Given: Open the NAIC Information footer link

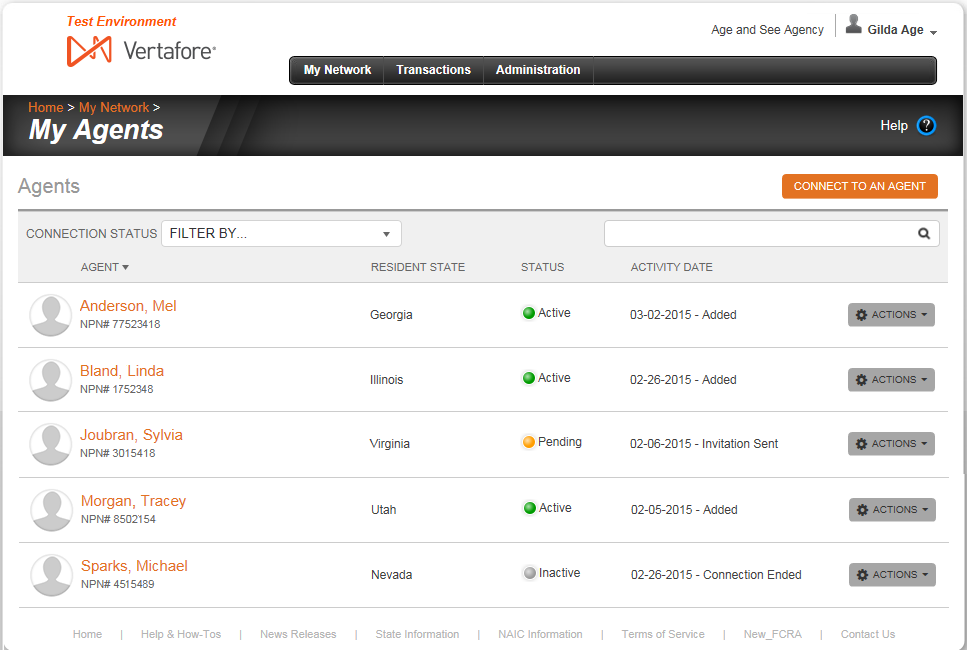Looking at the screenshot, I should pyautogui.click(x=540, y=634).
